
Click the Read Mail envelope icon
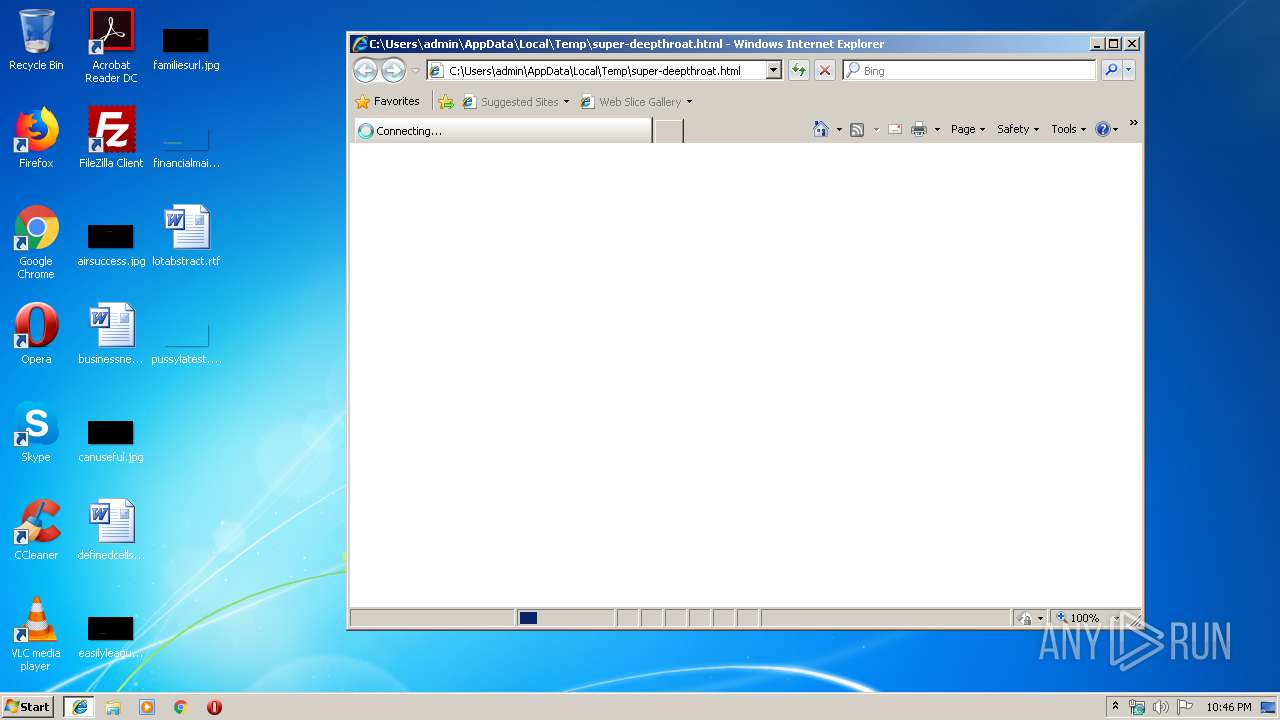[895, 129]
